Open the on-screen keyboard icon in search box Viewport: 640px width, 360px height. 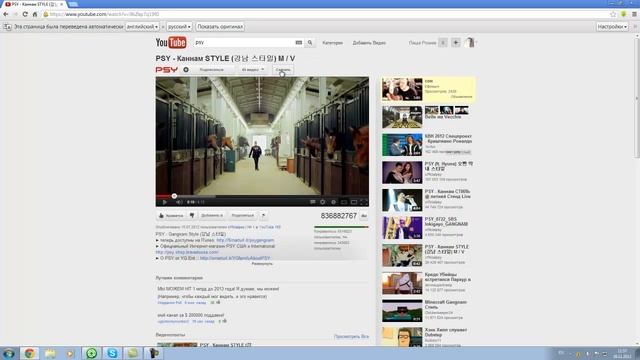(299, 42)
